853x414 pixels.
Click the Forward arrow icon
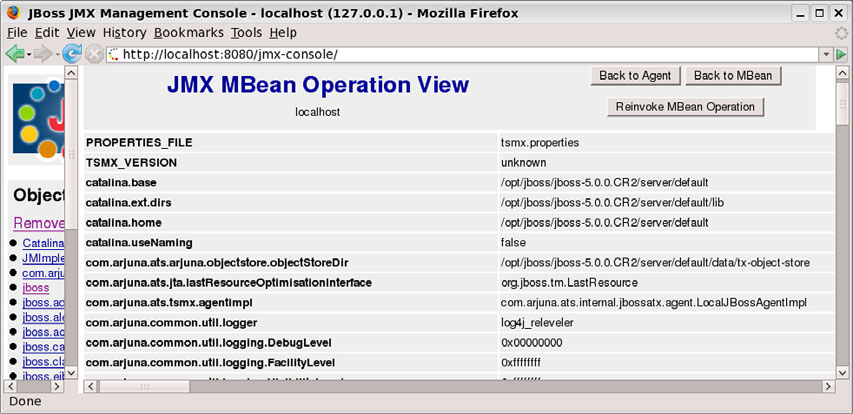42,53
